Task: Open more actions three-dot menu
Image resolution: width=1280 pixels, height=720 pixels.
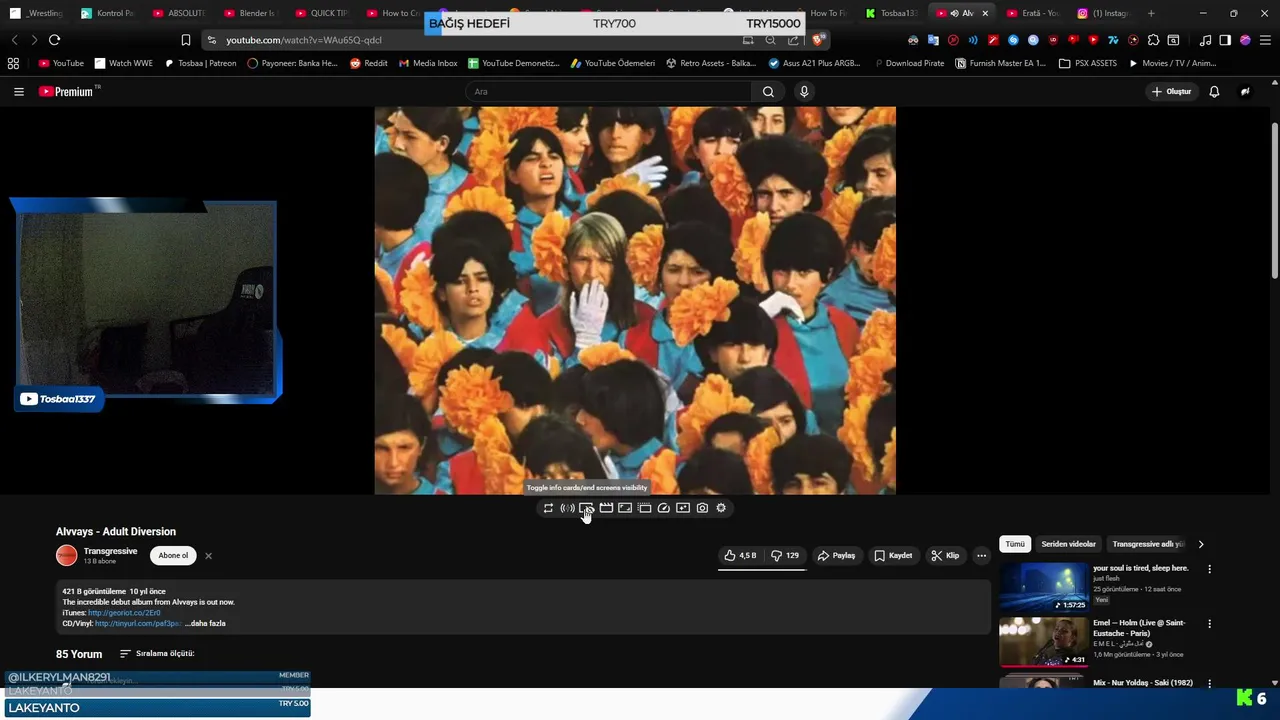Action: (x=981, y=555)
